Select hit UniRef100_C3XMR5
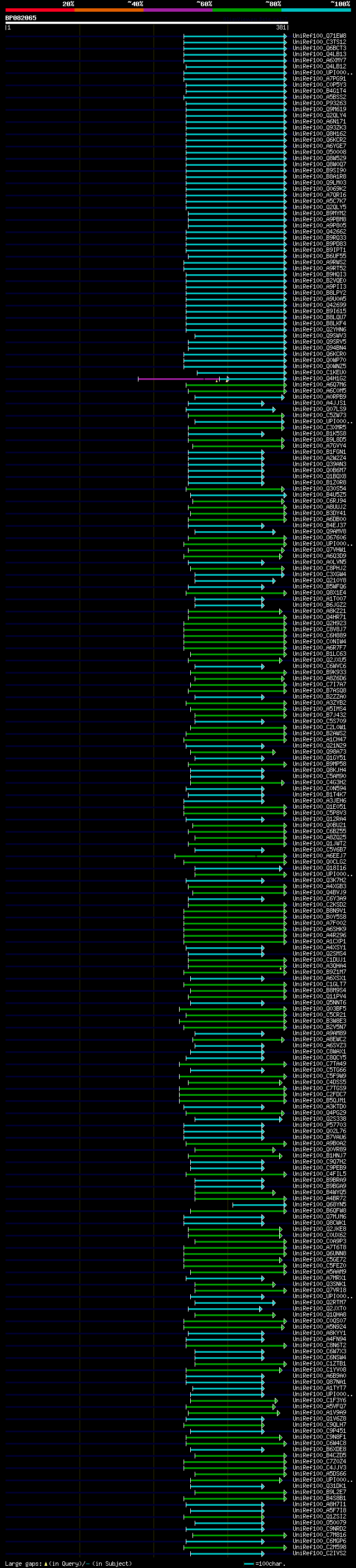 click(x=319, y=427)
